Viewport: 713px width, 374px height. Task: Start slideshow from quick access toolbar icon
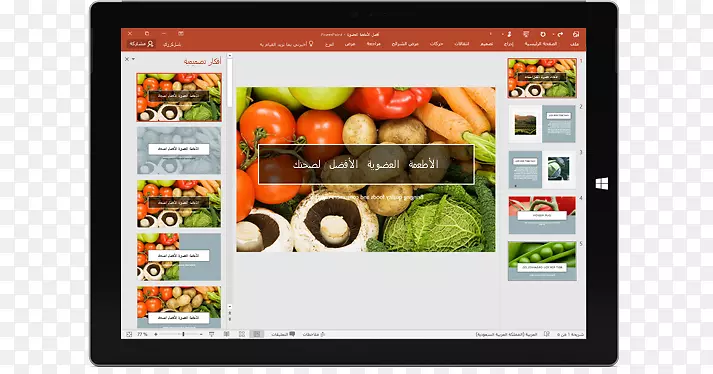(x=526, y=34)
